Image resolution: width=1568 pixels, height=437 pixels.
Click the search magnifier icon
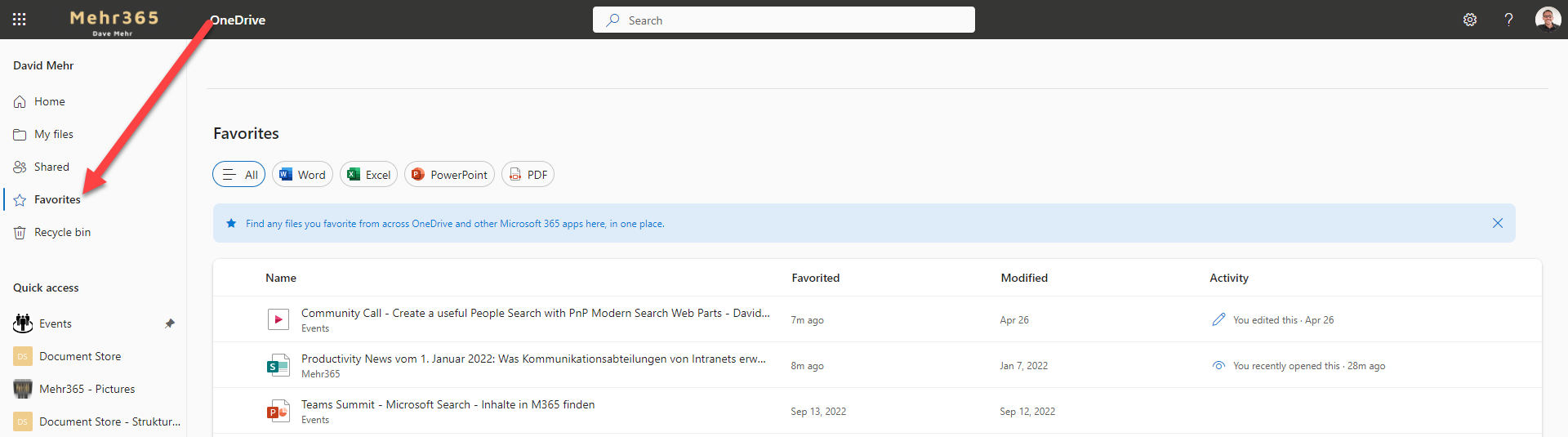[612, 20]
